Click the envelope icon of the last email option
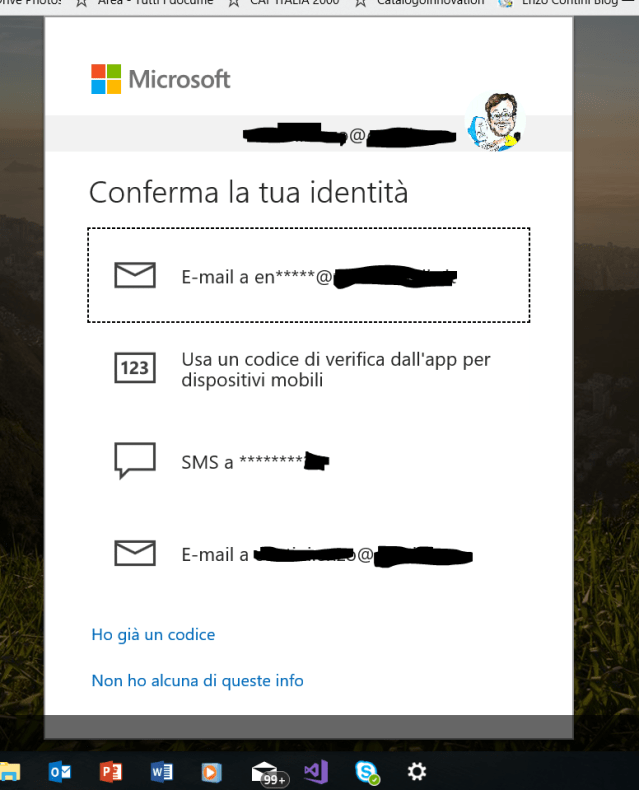 (x=135, y=553)
